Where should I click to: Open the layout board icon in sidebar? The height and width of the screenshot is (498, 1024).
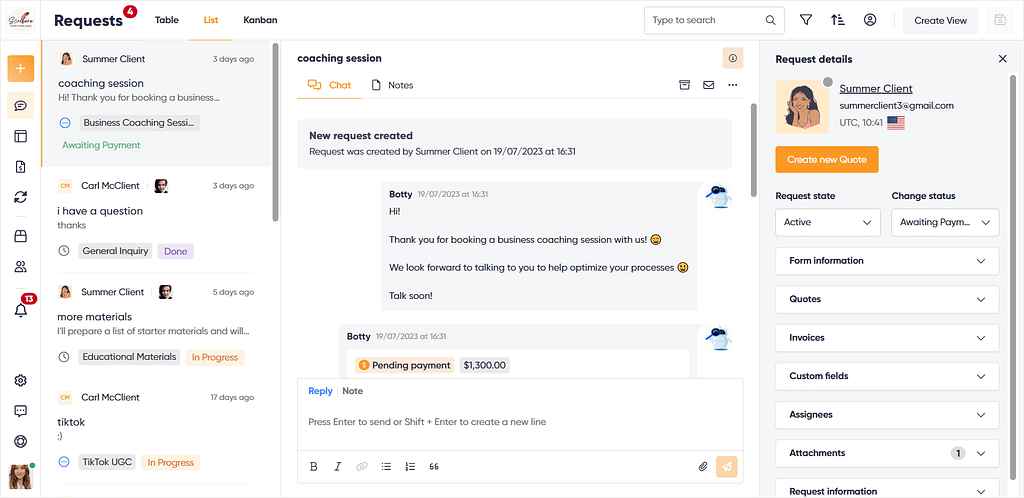pos(21,136)
